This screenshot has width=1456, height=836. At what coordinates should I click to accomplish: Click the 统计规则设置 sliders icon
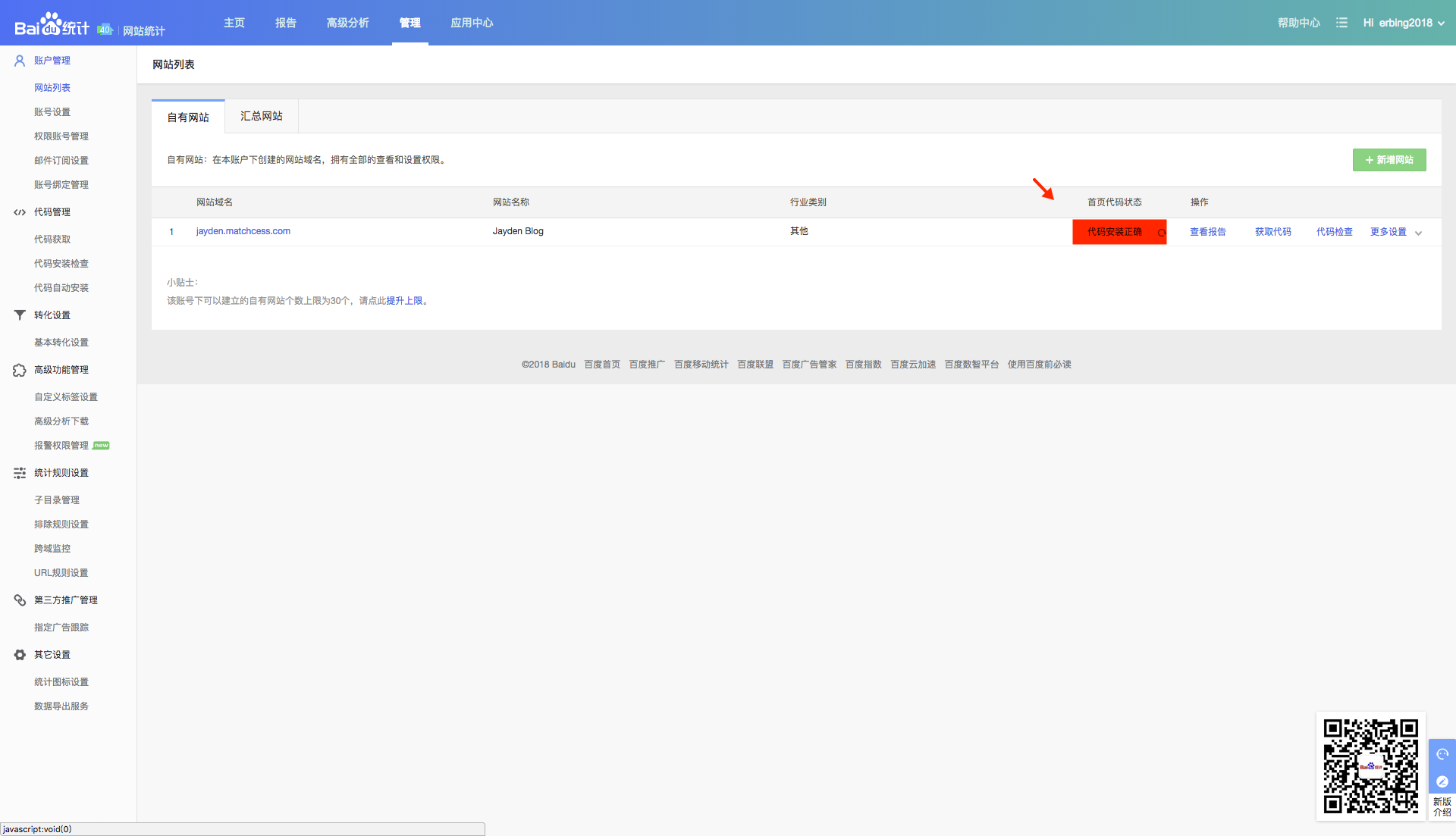pos(20,473)
